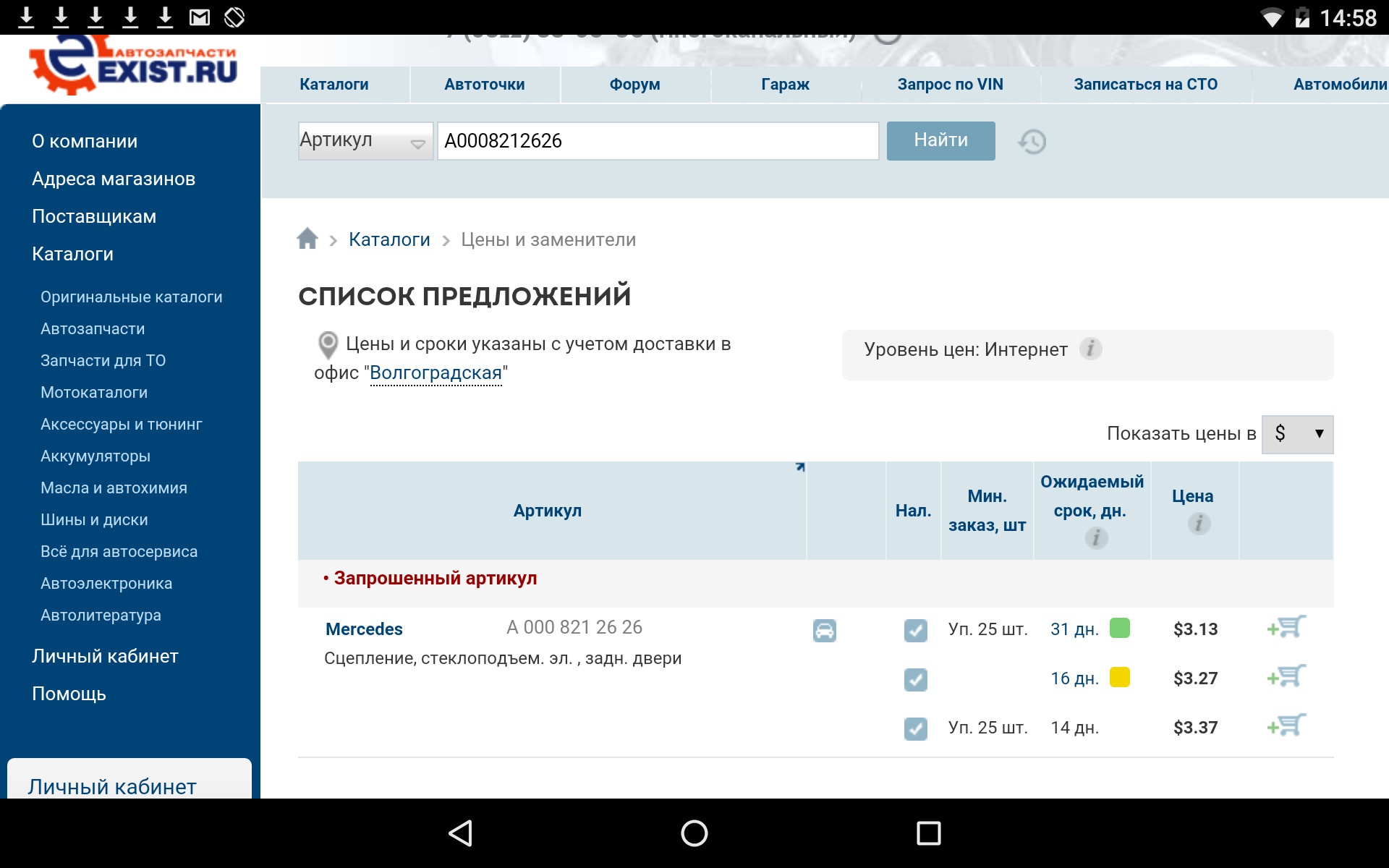Add the $3.27 offer to cart

tap(1286, 676)
